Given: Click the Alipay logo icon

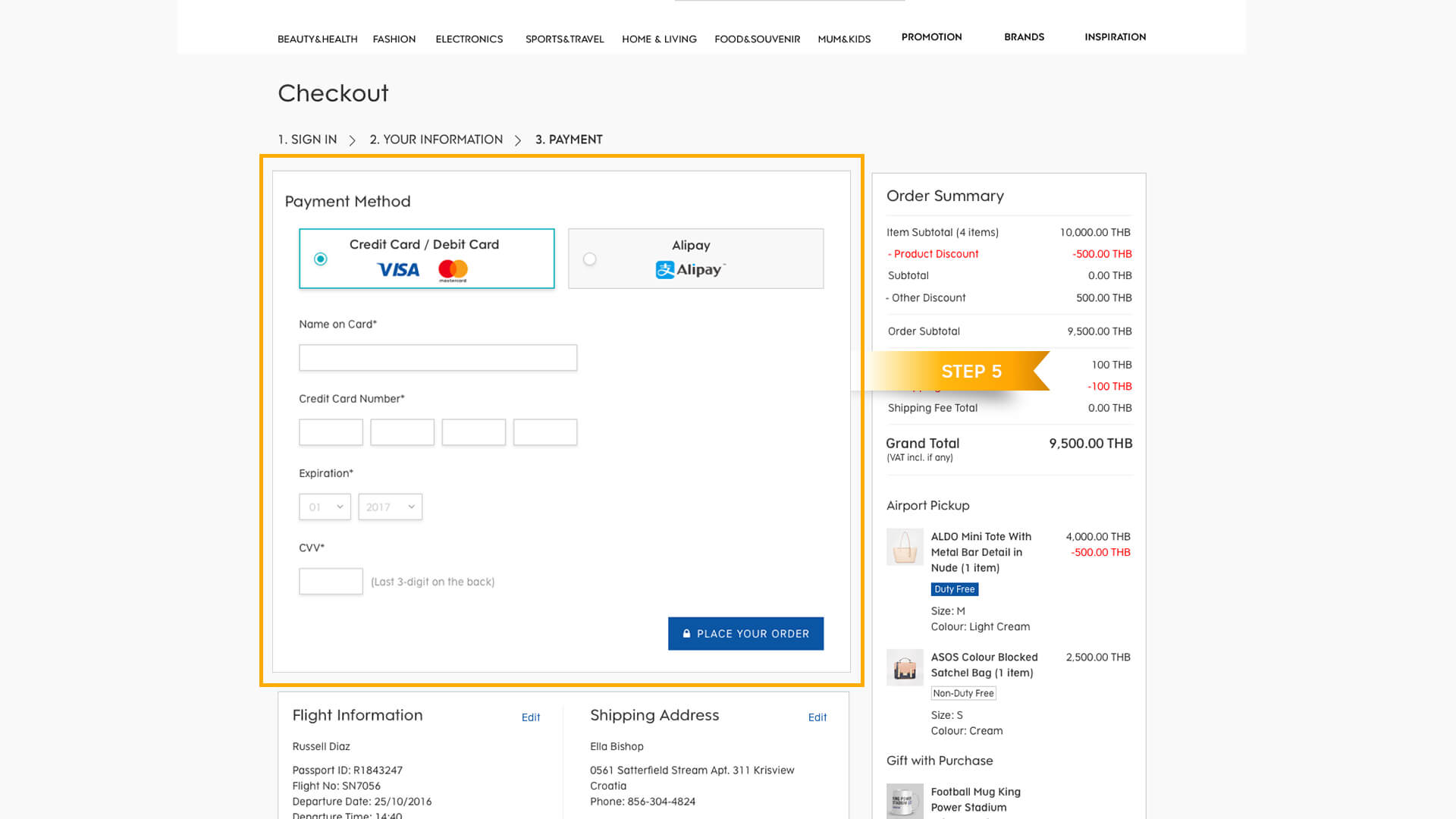Looking at the screenshot, I should point(691,270).
